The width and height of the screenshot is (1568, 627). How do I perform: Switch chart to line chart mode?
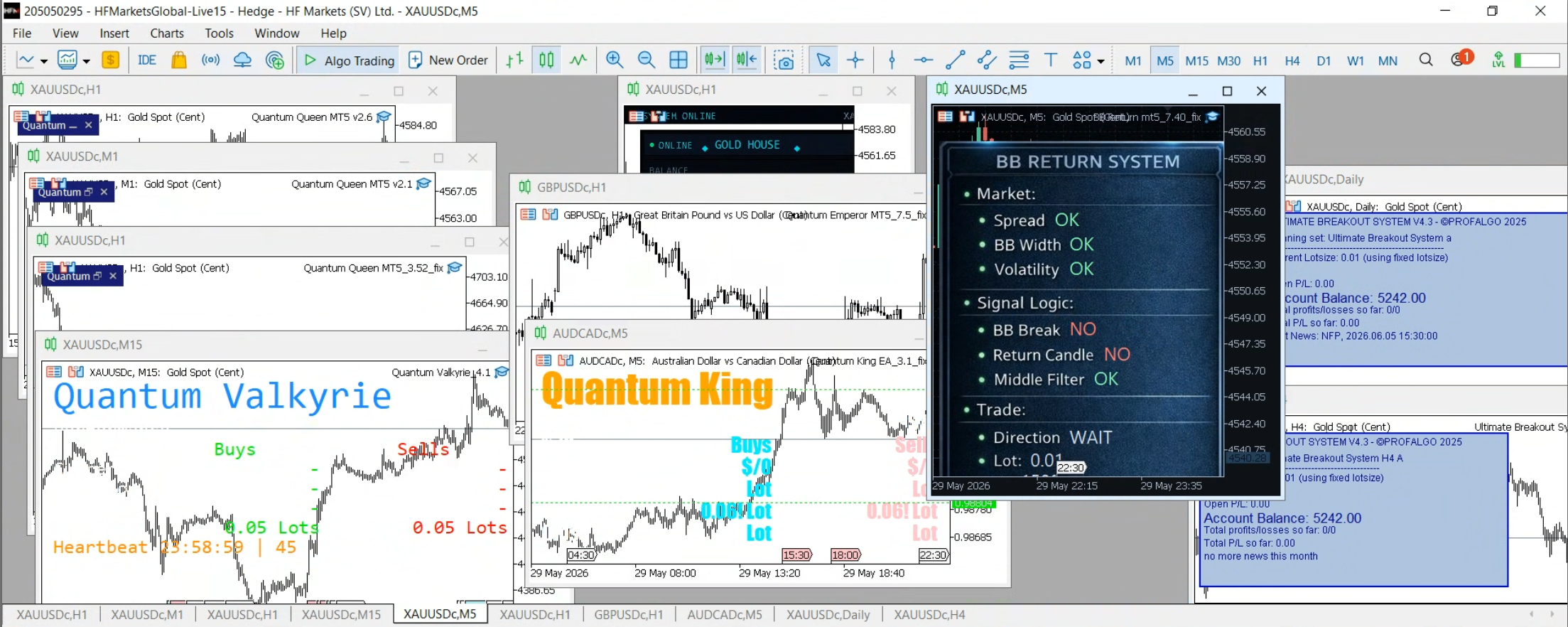click(578, 60)
